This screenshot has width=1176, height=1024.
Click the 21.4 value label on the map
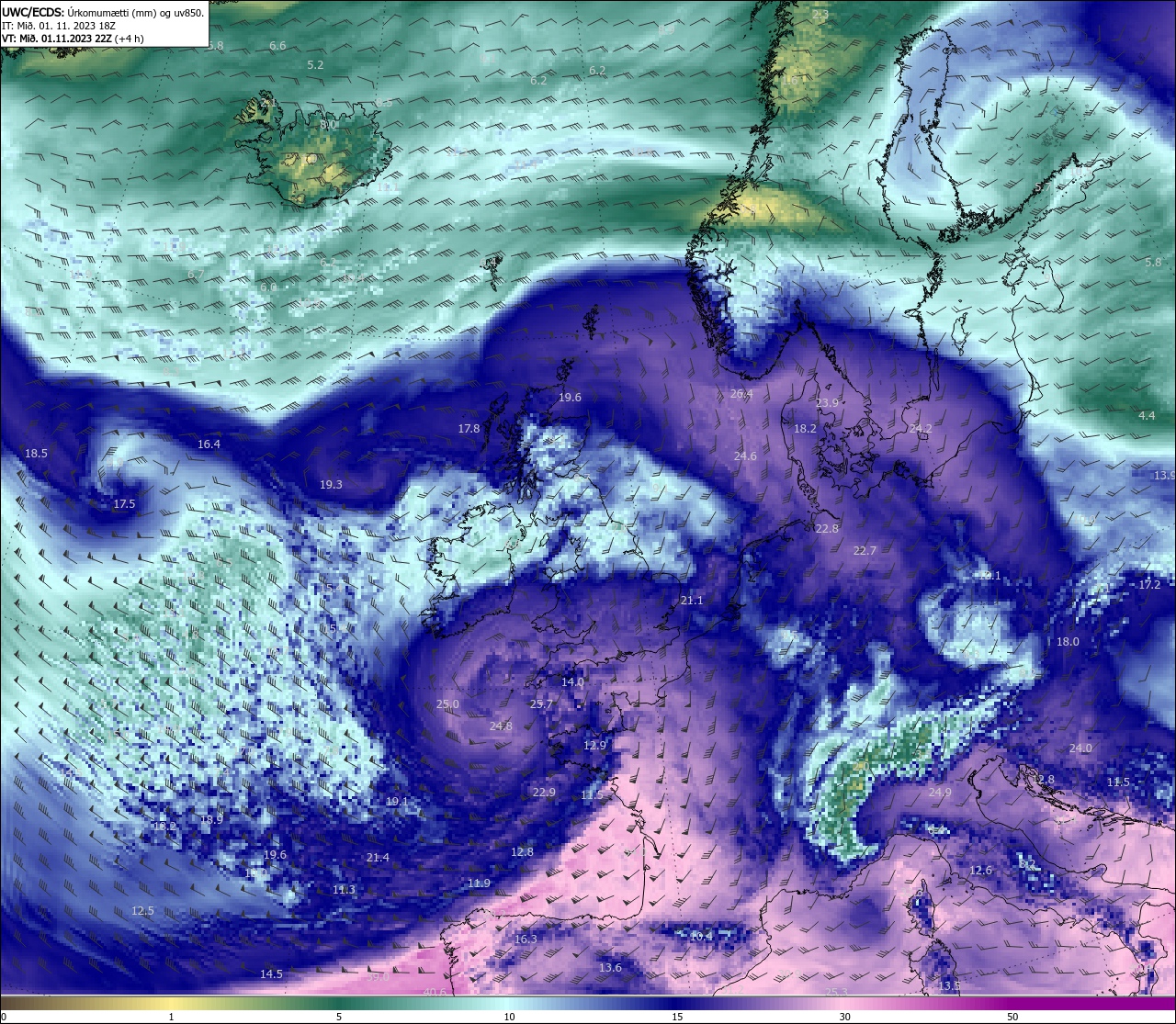pyautogui.click(x=378, y=858)
